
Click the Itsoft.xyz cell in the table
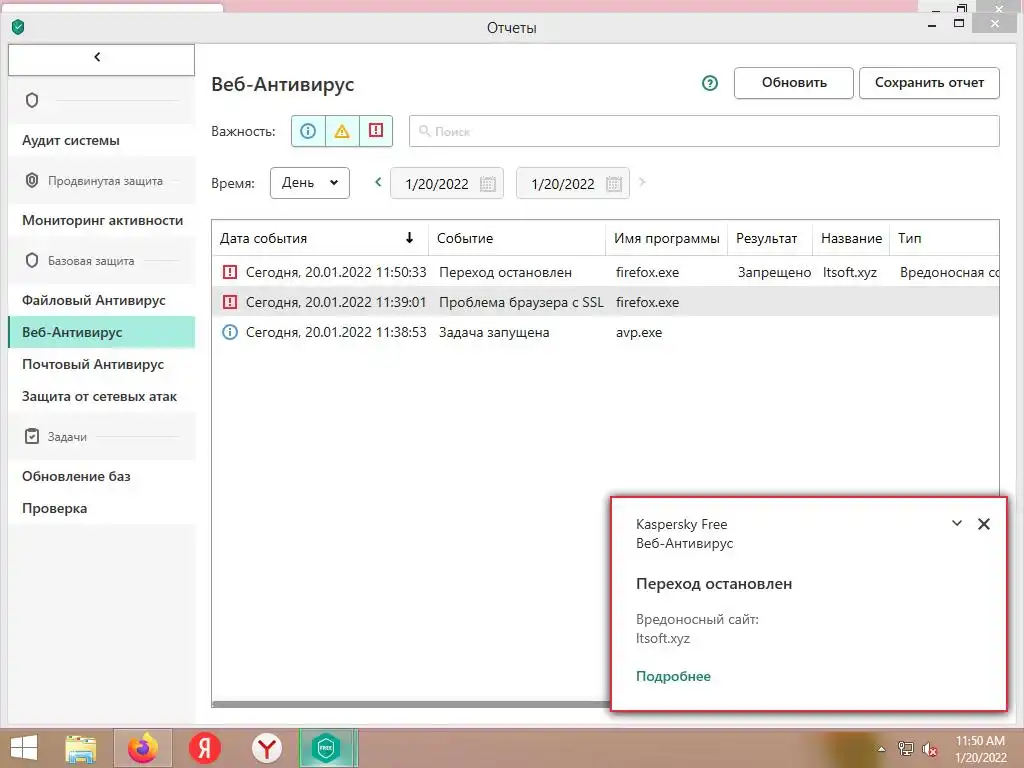[850, 272]
